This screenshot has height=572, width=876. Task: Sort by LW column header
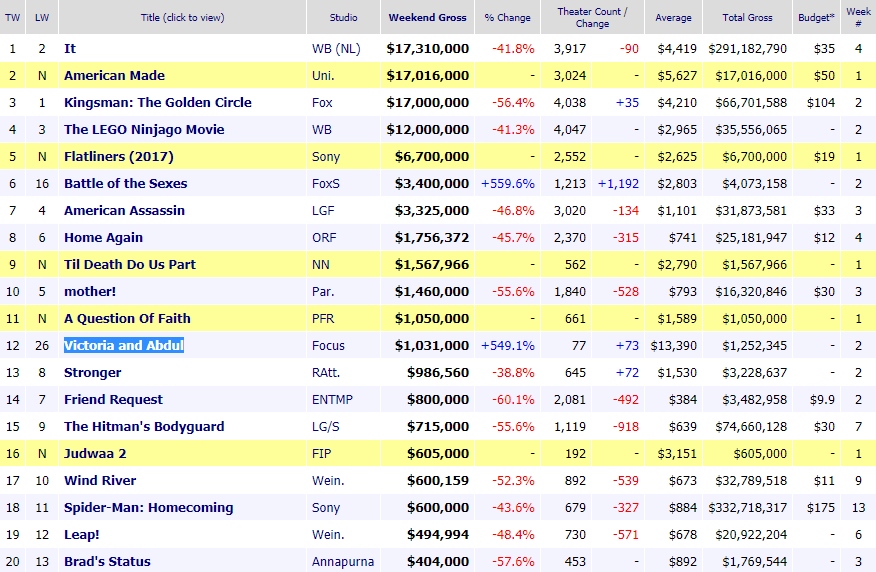[x=42, y=17]
